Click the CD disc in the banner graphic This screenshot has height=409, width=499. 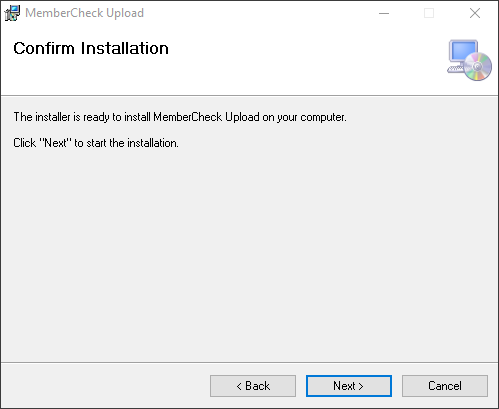[x=478, y=66]
